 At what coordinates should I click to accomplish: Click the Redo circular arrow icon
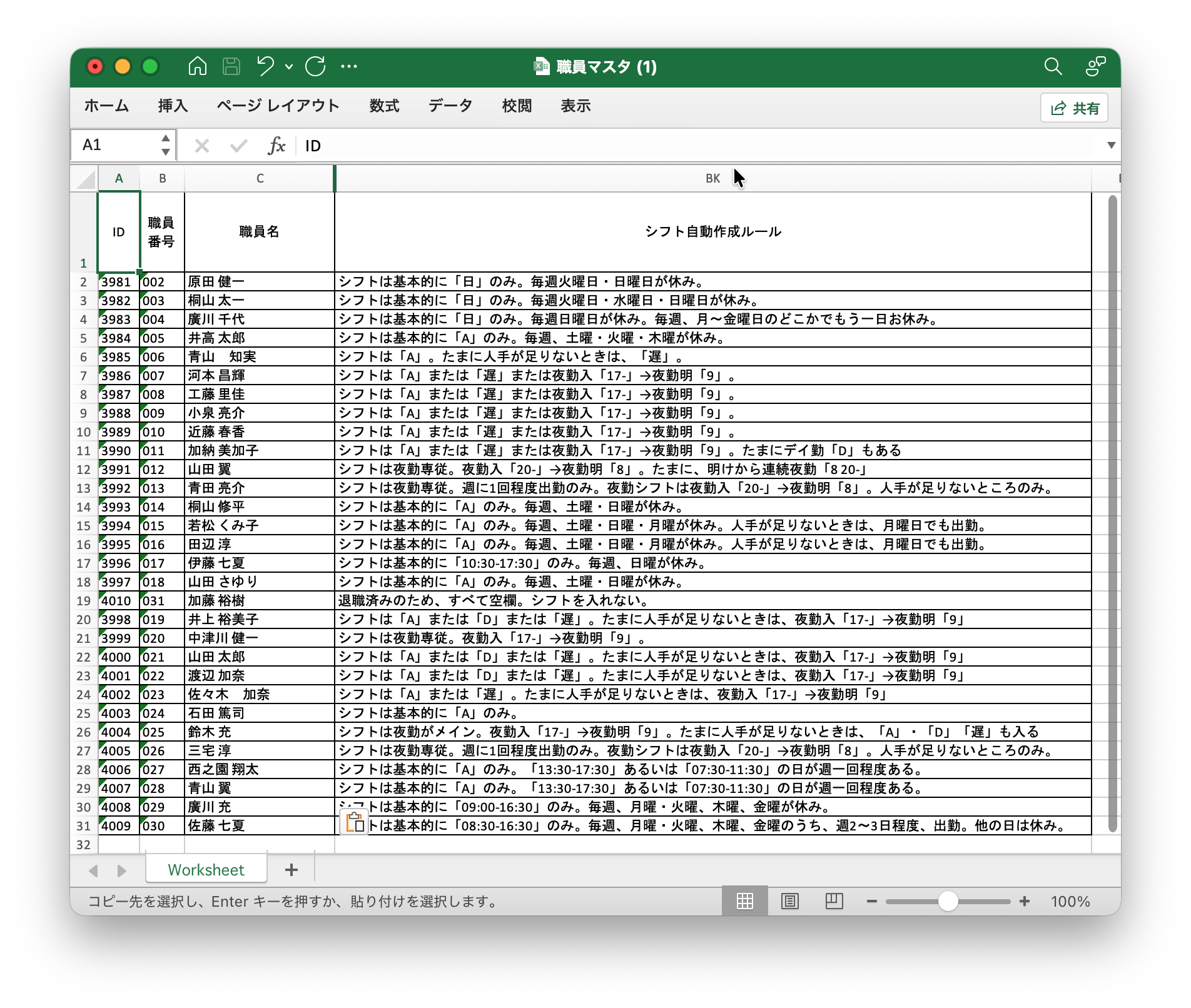(315, 66)
